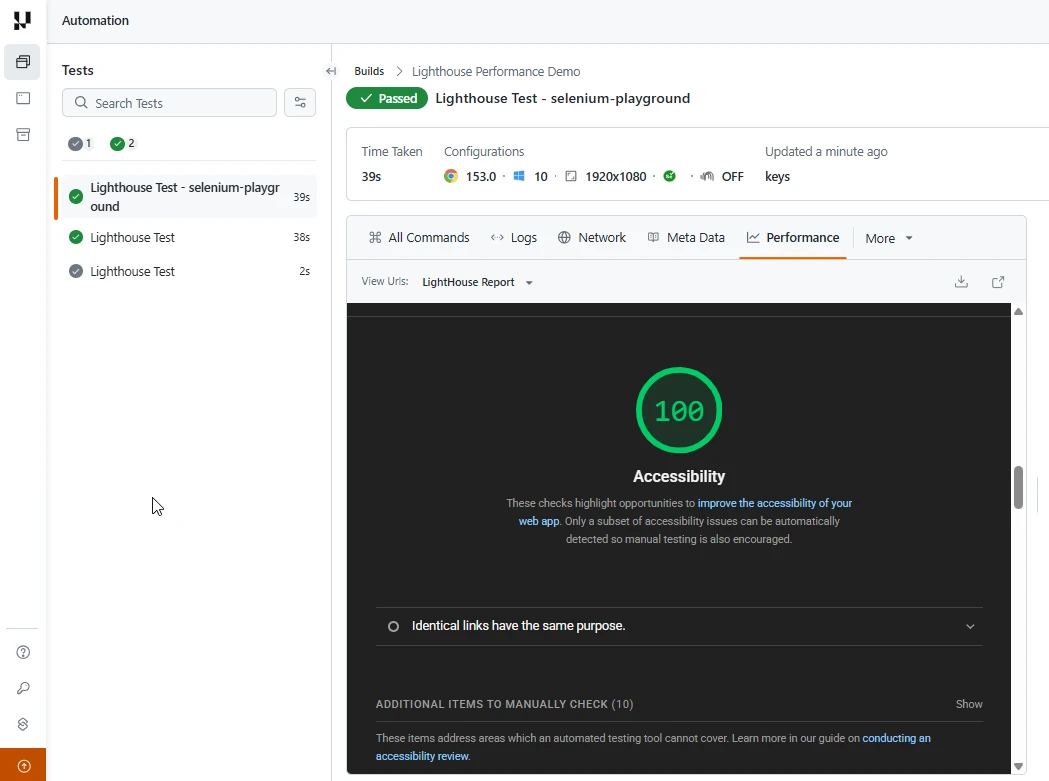Click the keys tag value
The image size is (1049, 781).
point(777,177)
